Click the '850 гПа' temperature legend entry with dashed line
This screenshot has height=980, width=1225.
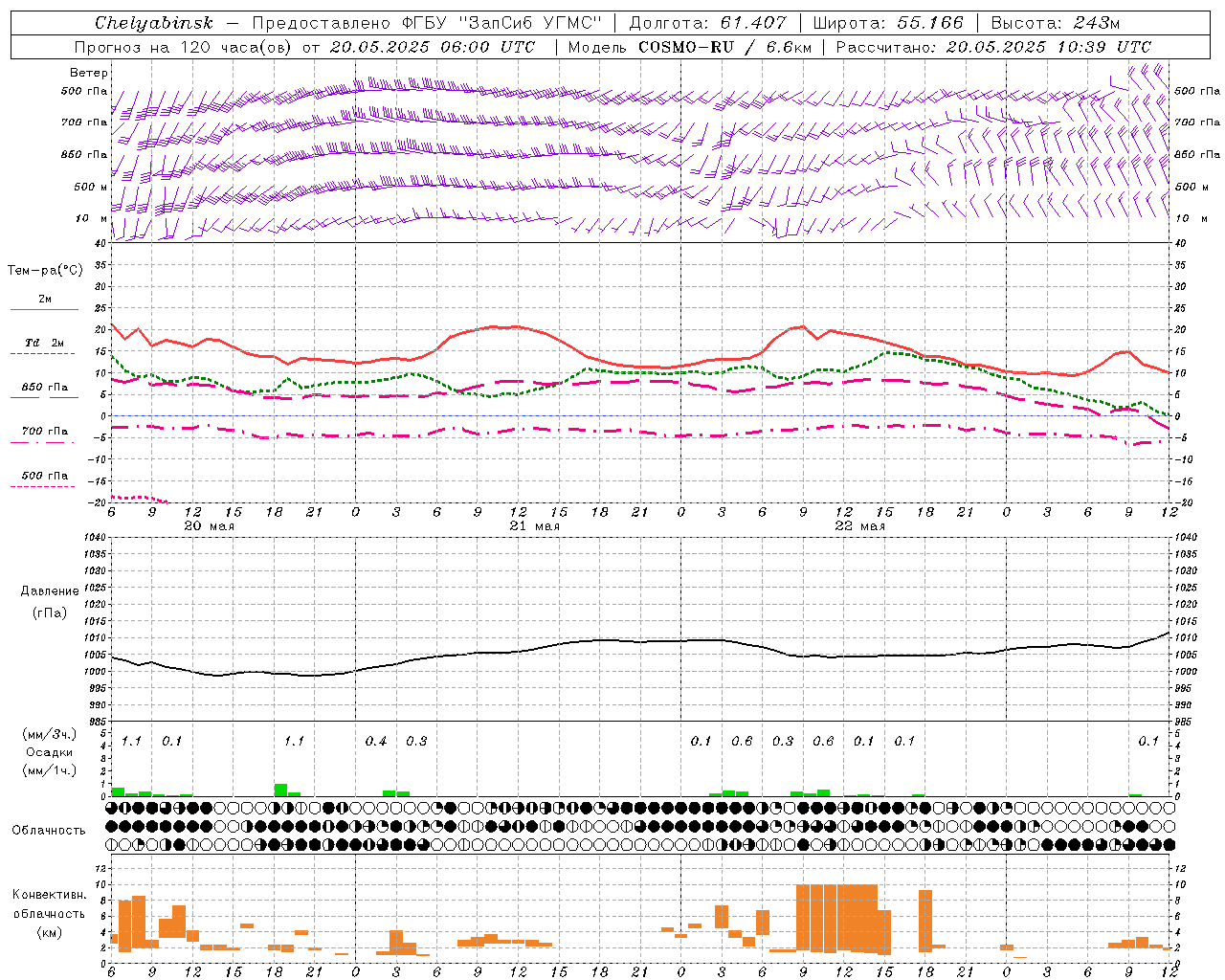(45, 388)
